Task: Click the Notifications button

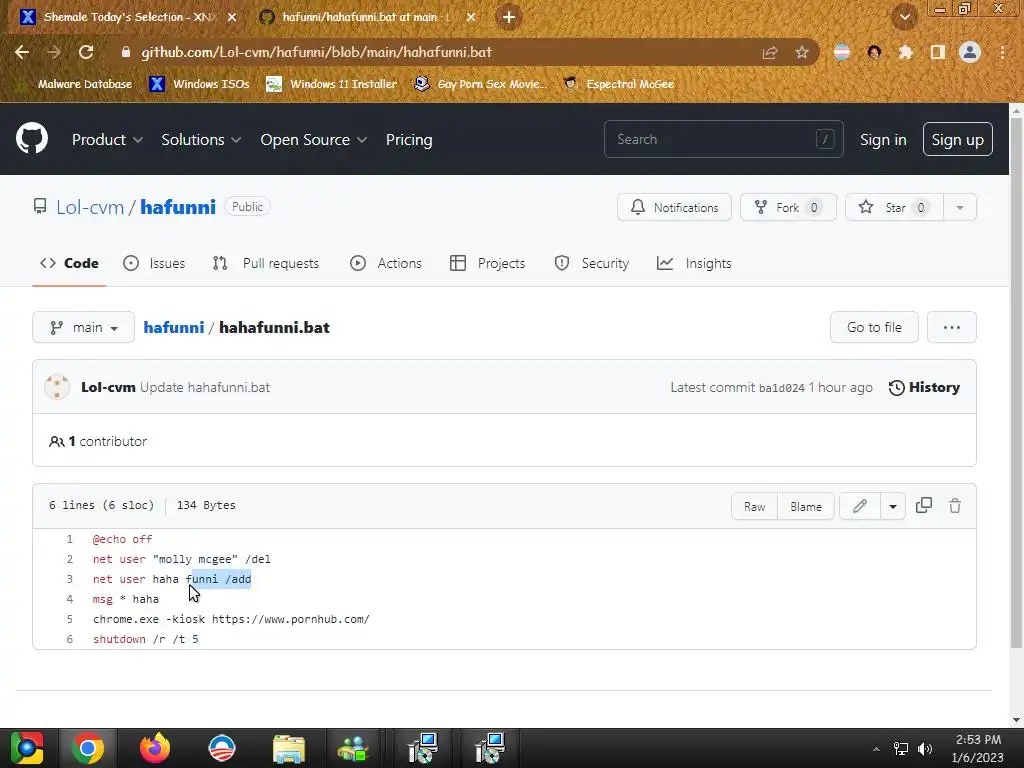Action: coord(674,207)
